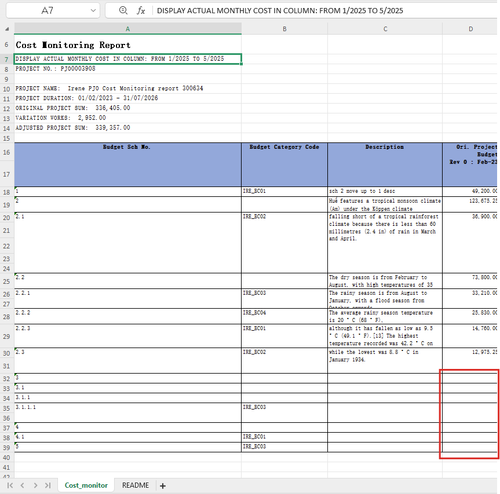Image resolution: width=500 pixels, height=494 pixels.
Task: Select budget sch 3.1.1 cell
Action: coord(128,398)
